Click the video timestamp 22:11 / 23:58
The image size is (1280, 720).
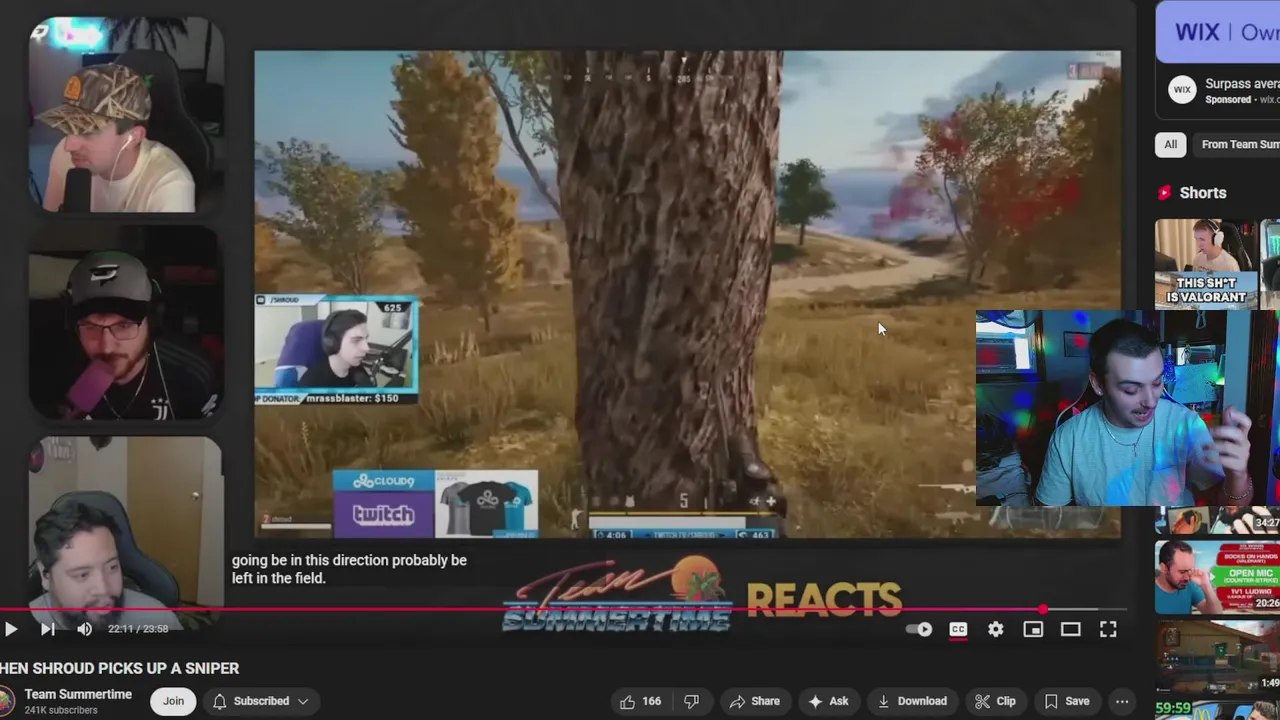point(138,629)
